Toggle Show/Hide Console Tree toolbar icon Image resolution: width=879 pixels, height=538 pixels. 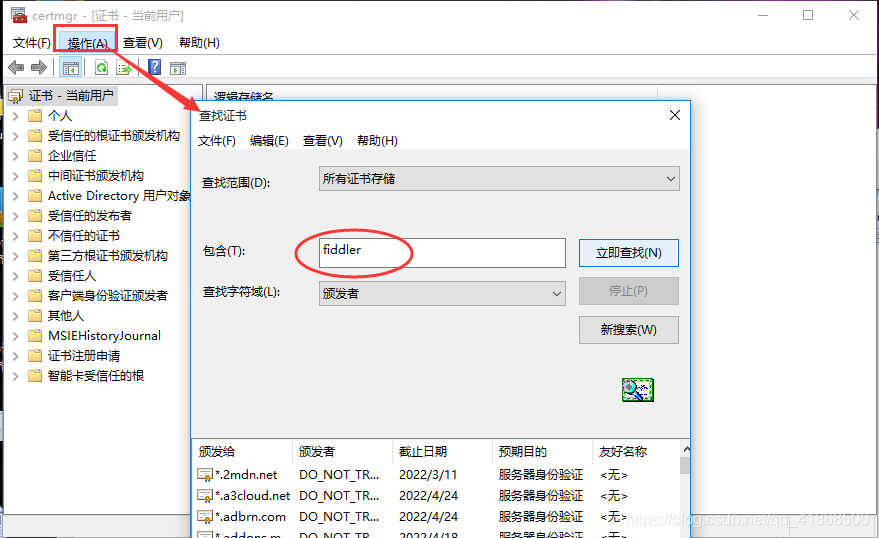(x=71, y=68)
